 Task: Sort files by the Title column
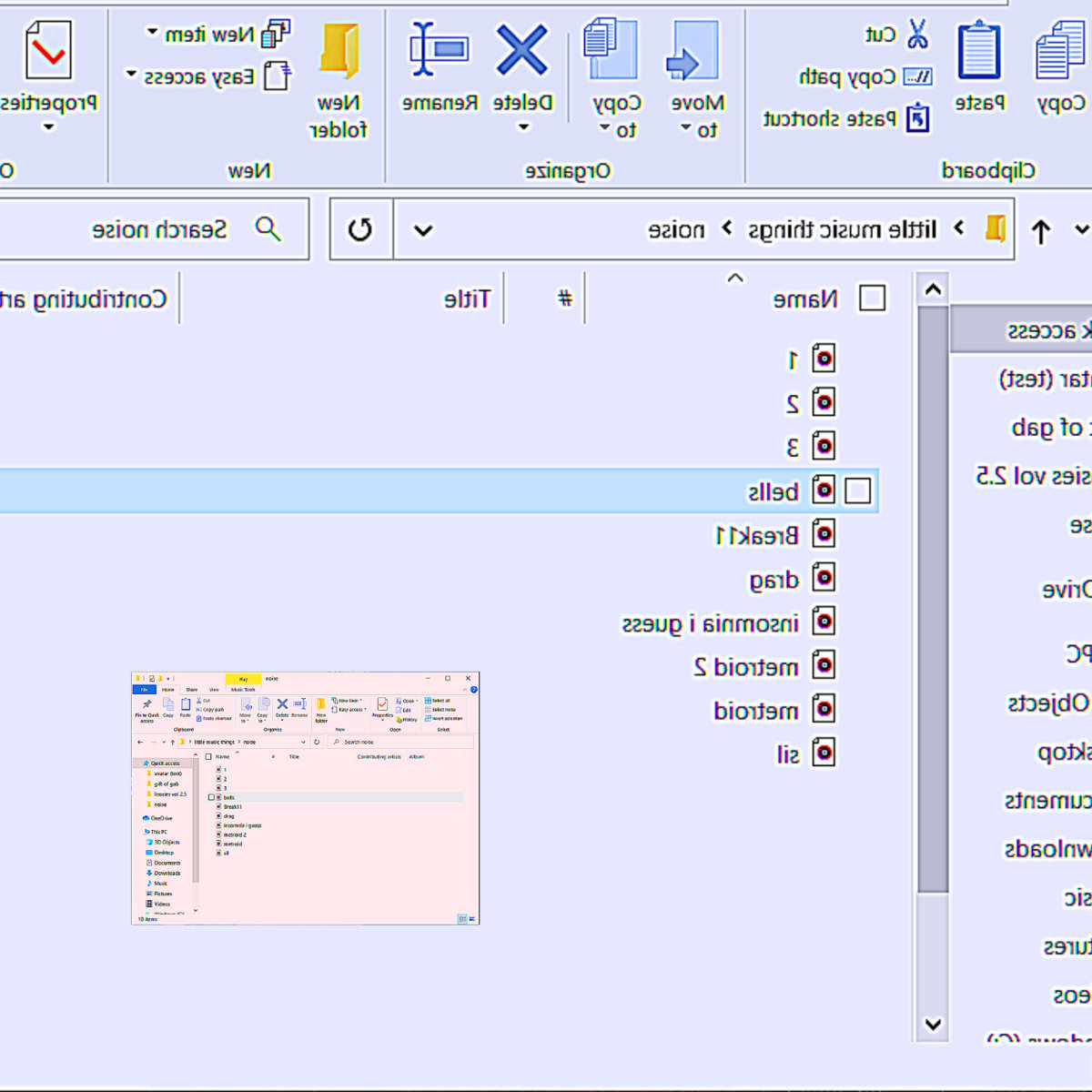point(467,298)
